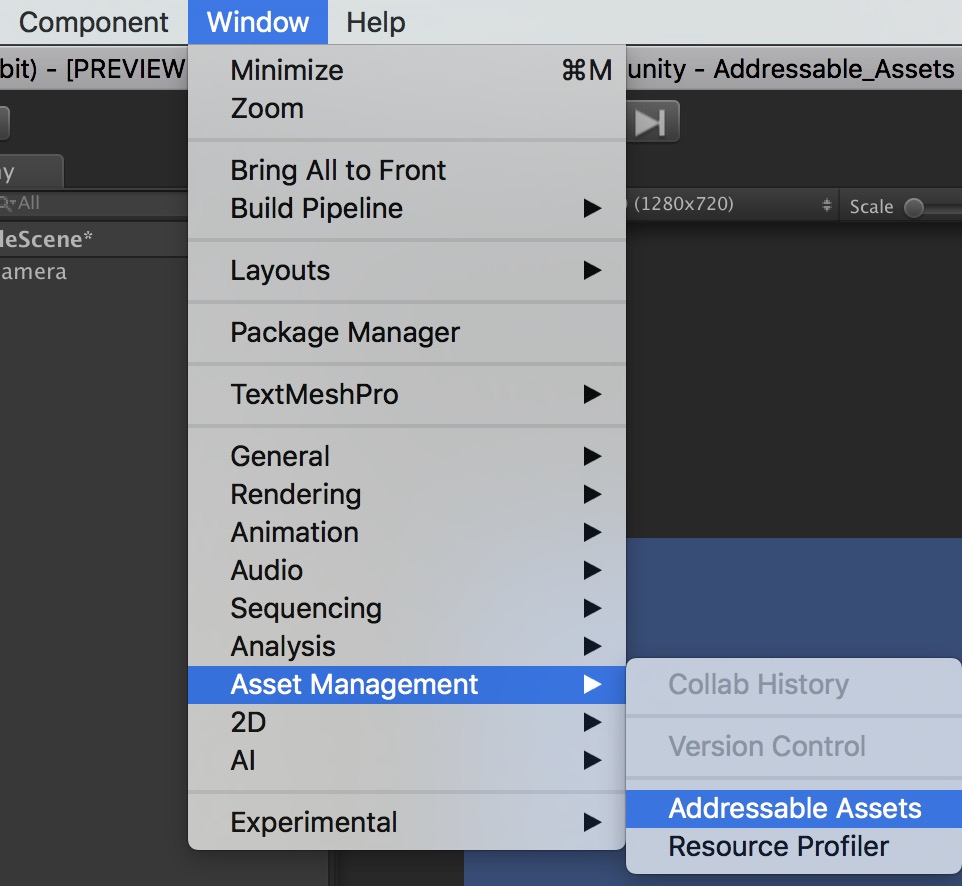Adjust the Game view Scale slider

click(x=915, y=207)
